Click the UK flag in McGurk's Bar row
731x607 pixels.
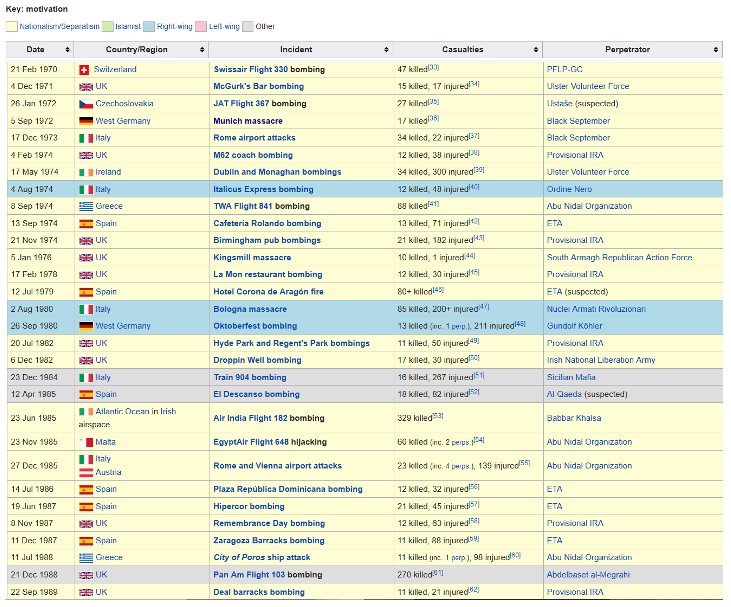coord(86,87)
